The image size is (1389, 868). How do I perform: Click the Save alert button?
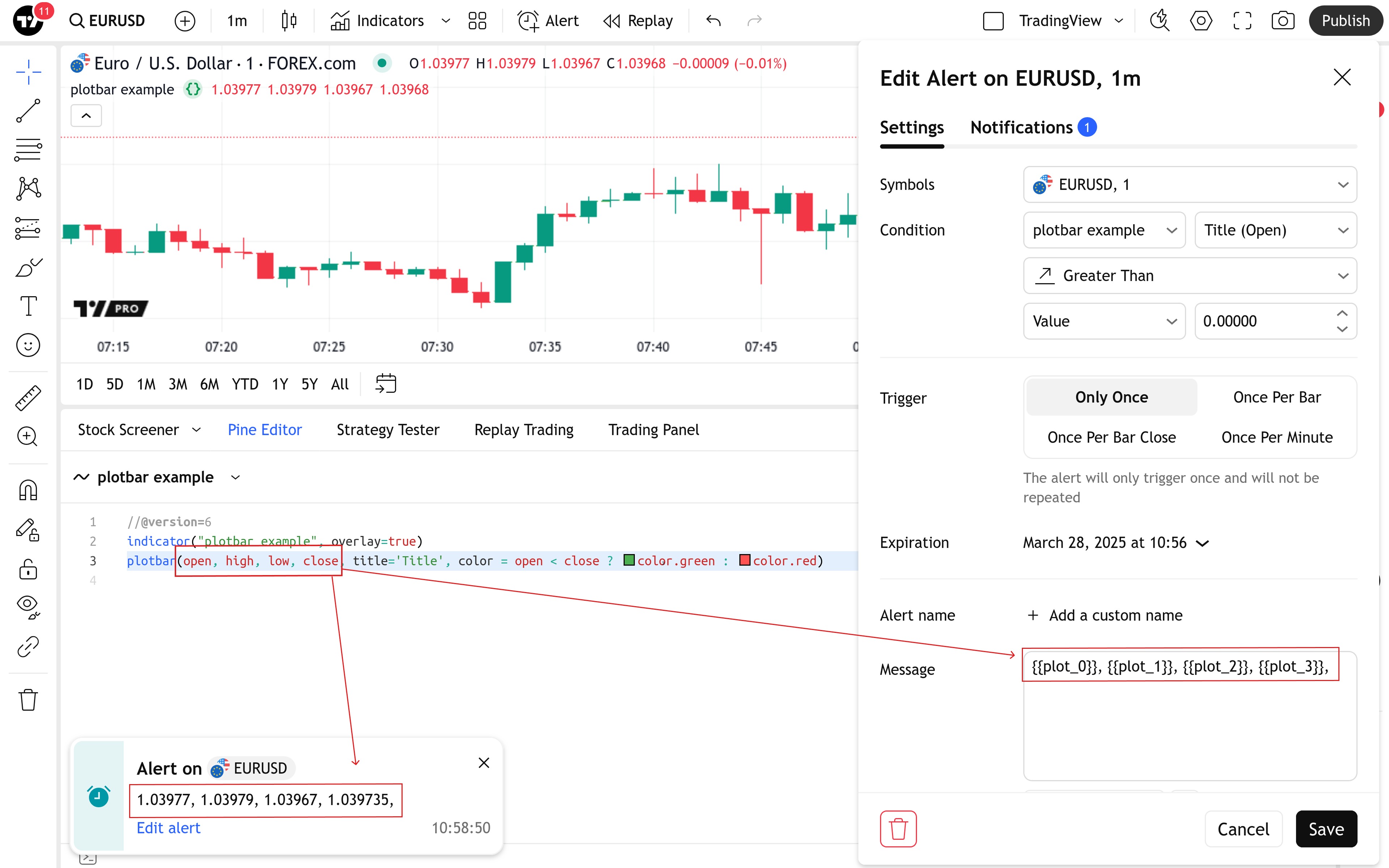[x=1326, y=828]
